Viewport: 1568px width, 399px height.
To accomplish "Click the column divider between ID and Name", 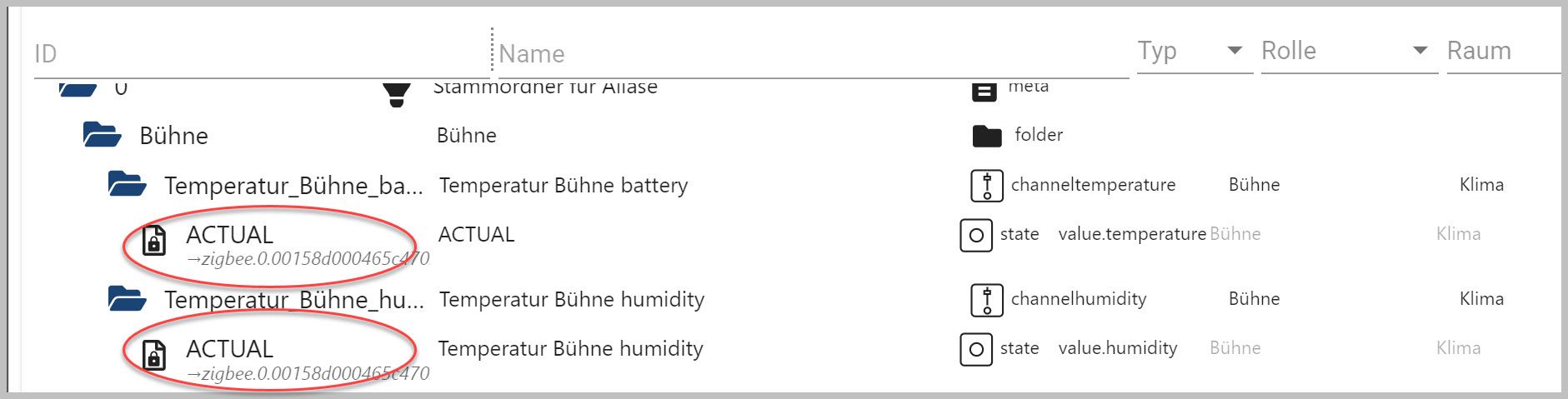I will (x=492, y=52).
